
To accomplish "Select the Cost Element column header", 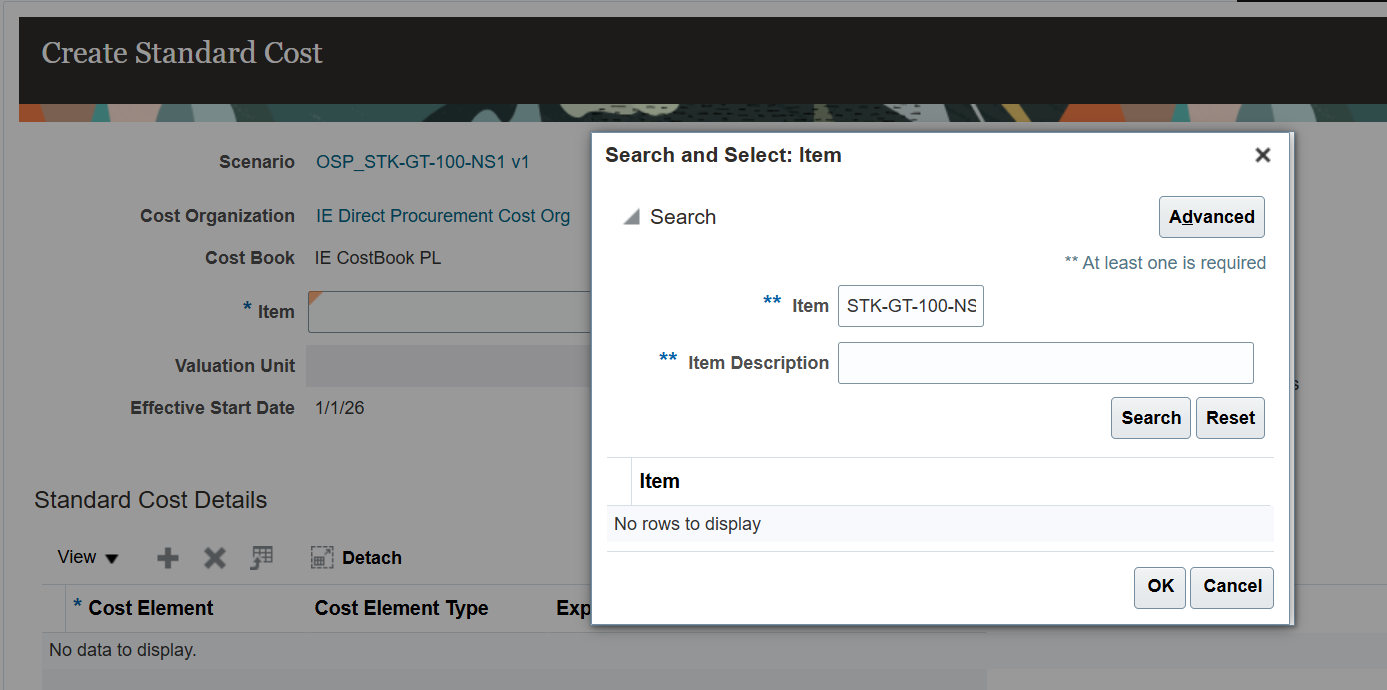I will (x=151, y=608).
